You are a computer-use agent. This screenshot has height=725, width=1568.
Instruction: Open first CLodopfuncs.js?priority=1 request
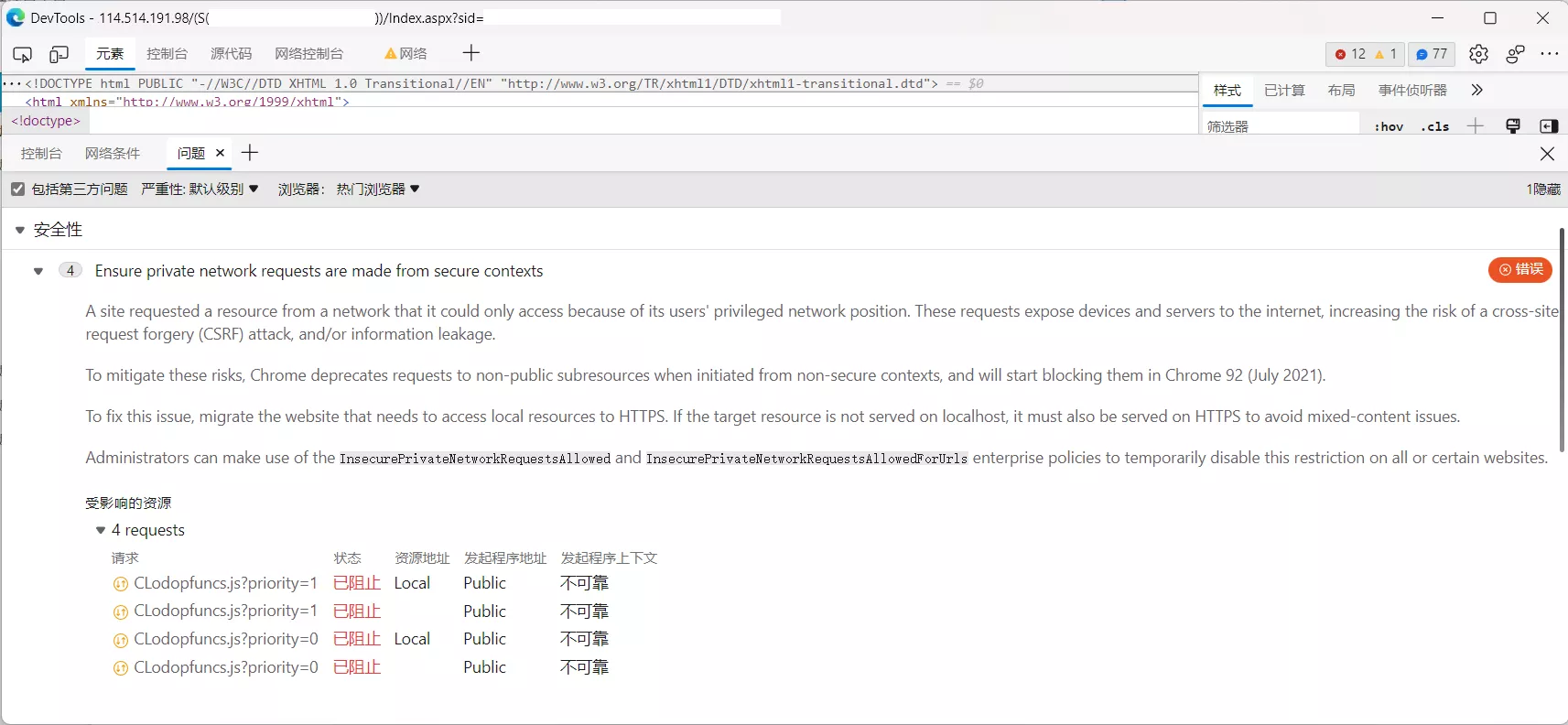click(x=225, y=583)
